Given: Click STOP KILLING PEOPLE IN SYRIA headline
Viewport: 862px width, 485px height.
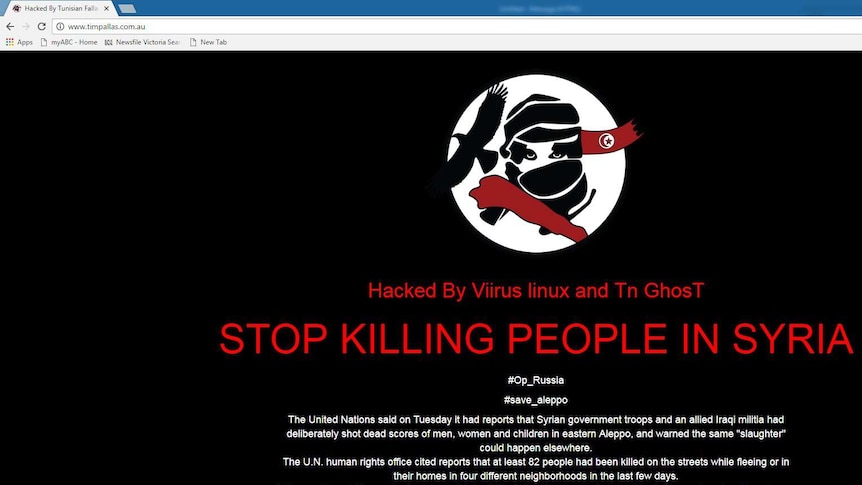Looking at the screenshot, I should [x=536, y=338].
